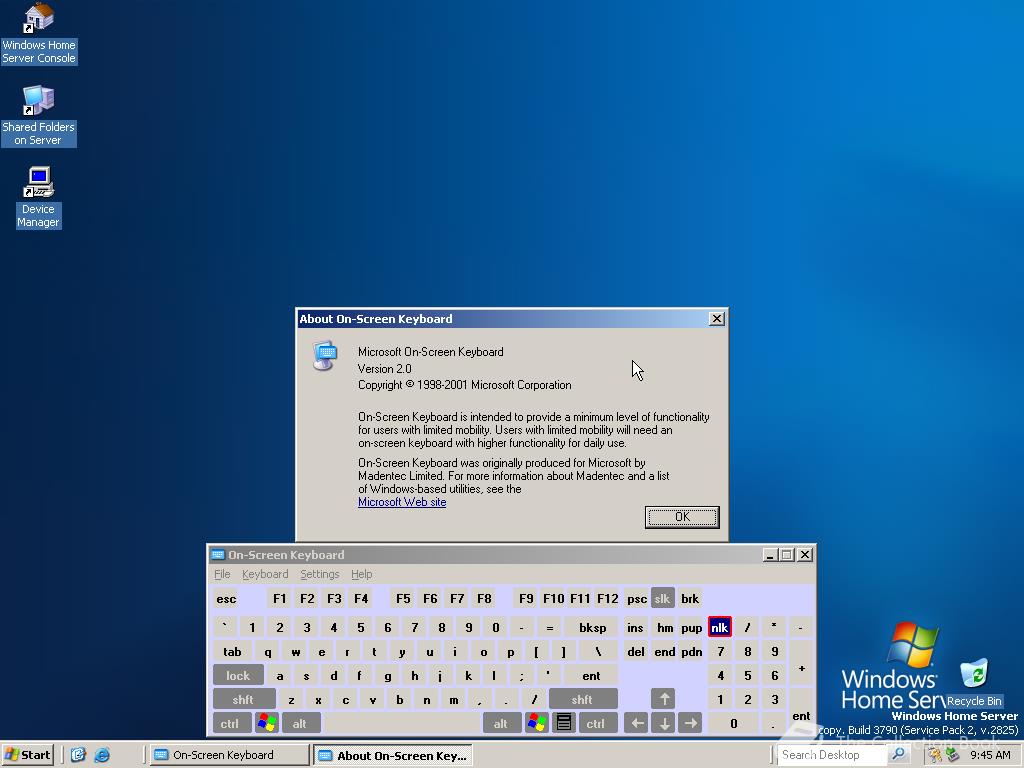The height and width of the screenshot is (768, 1024).
Task: Switch to On-Screen Keyboard taskbar button
Action: [x=230, y=755]
